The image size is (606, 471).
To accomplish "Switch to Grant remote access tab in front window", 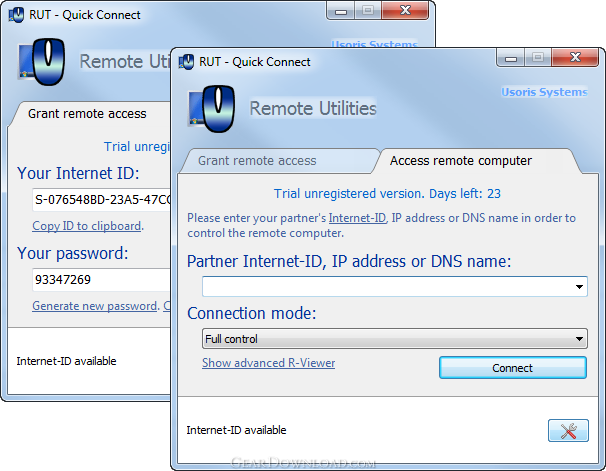I will [257, 161].
